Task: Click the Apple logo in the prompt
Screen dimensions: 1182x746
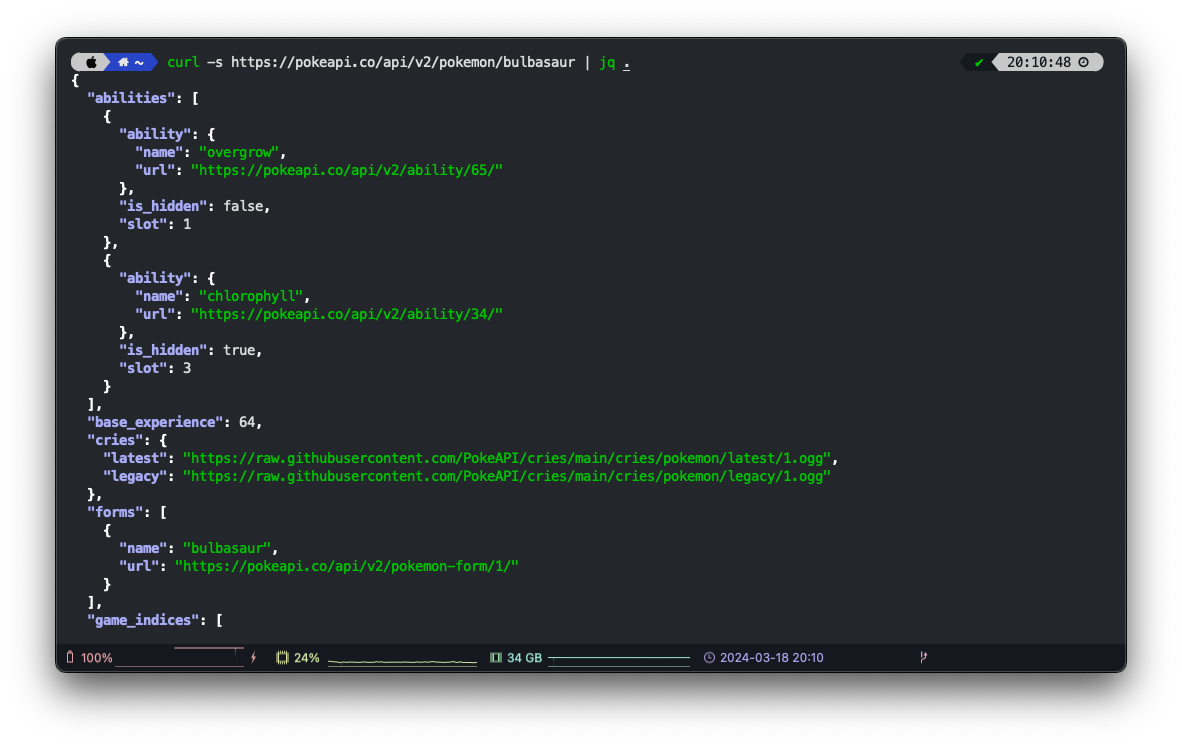Action: [91, 62]
